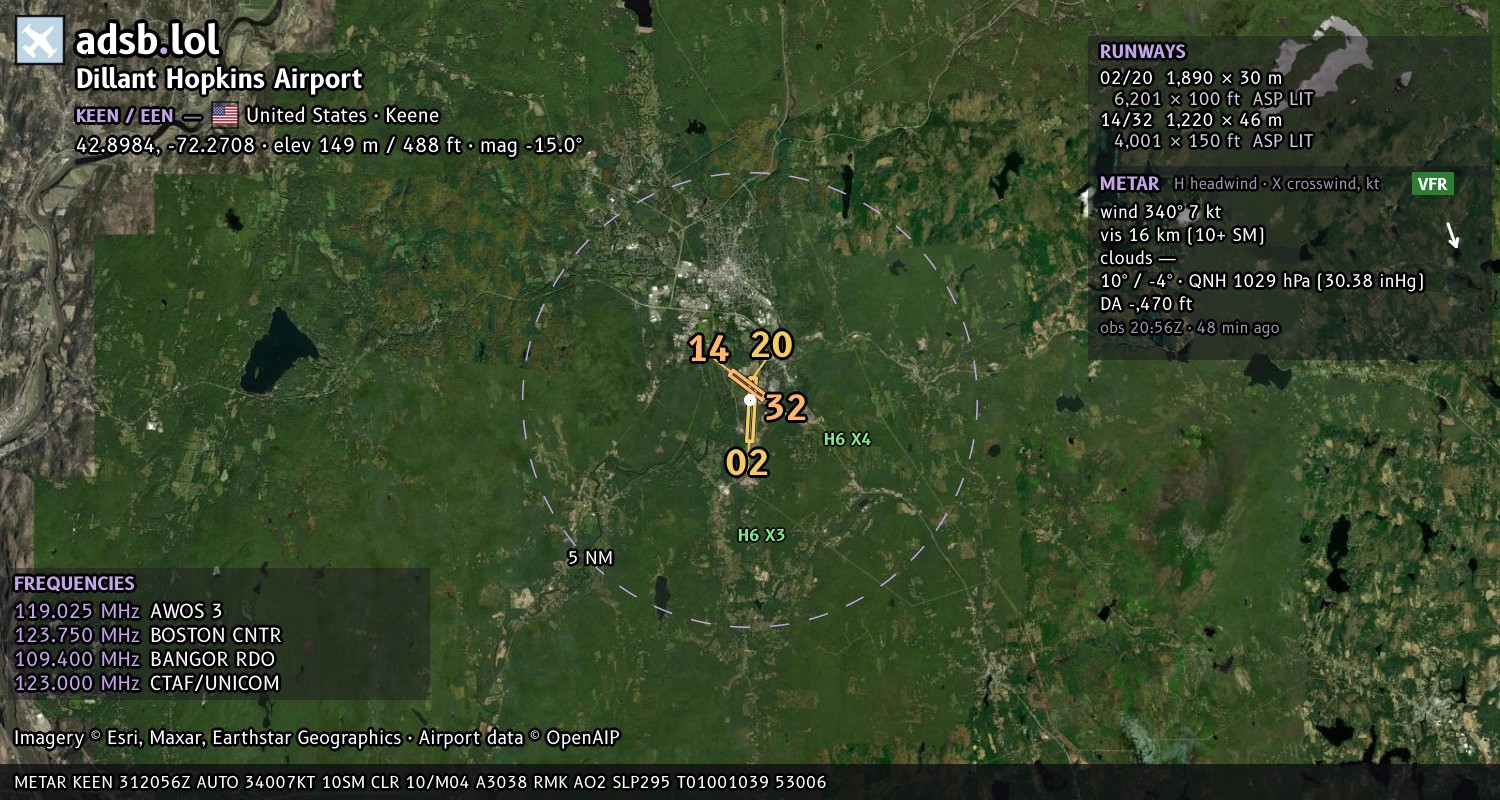This screenshot has height=800, width=1500.
Task: Click the 02/20 1,890 × 30 m row
Action: pos(1190,77)
